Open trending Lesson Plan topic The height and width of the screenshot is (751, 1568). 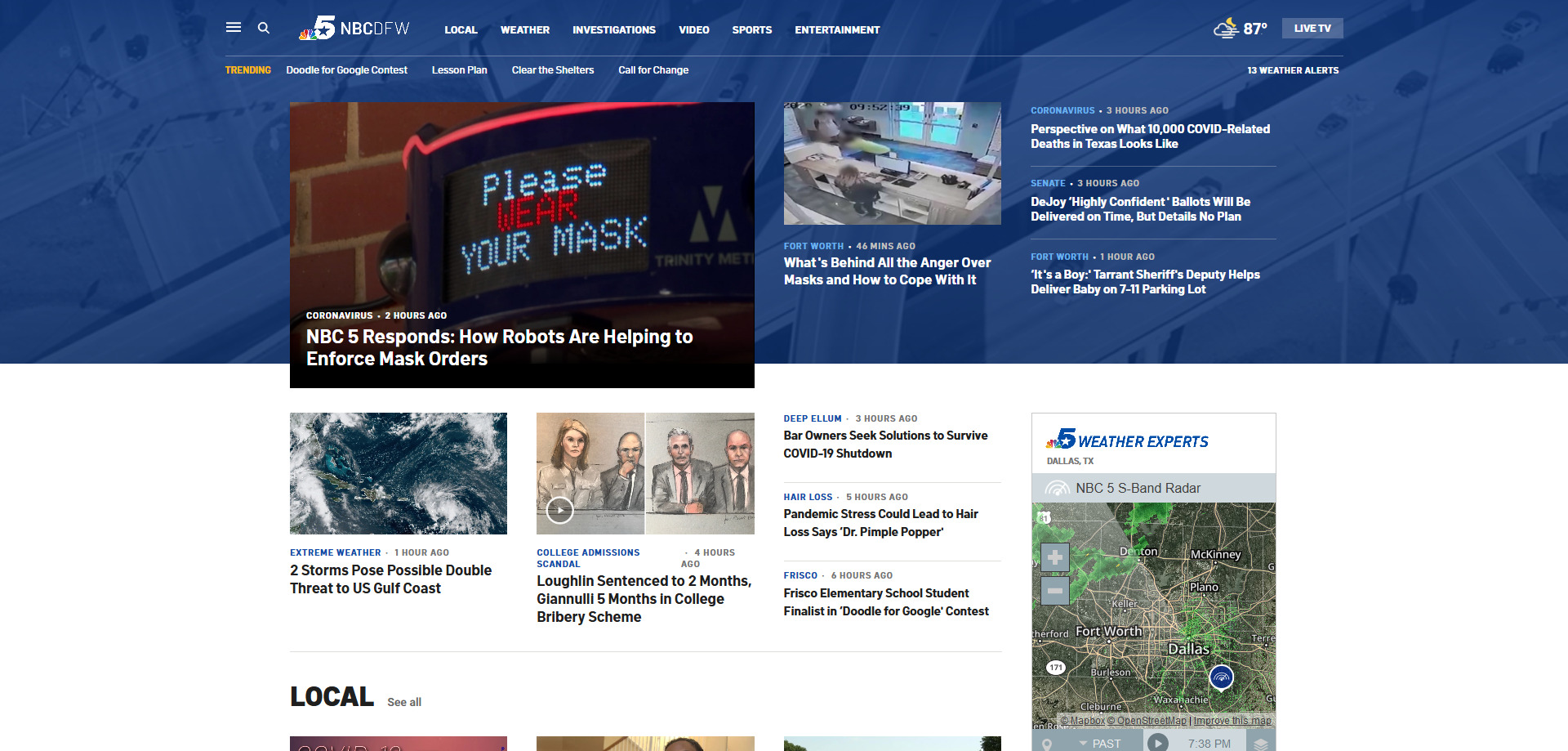pos(459,70)
